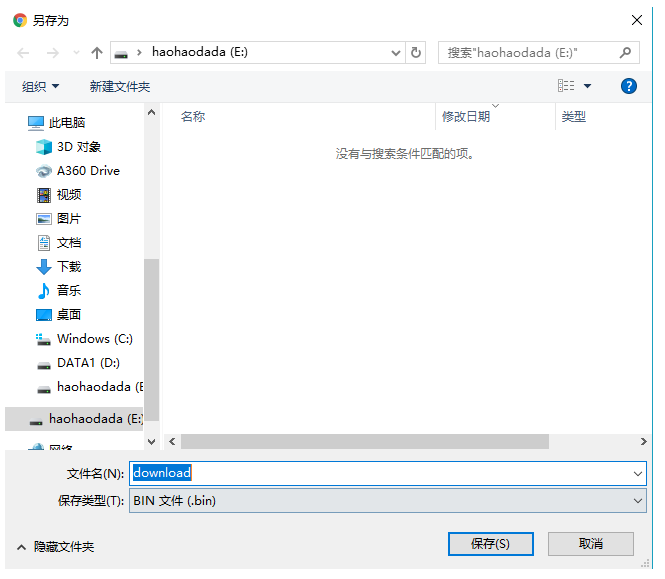
Task: Go up one folder level
Action: [97, 53]
